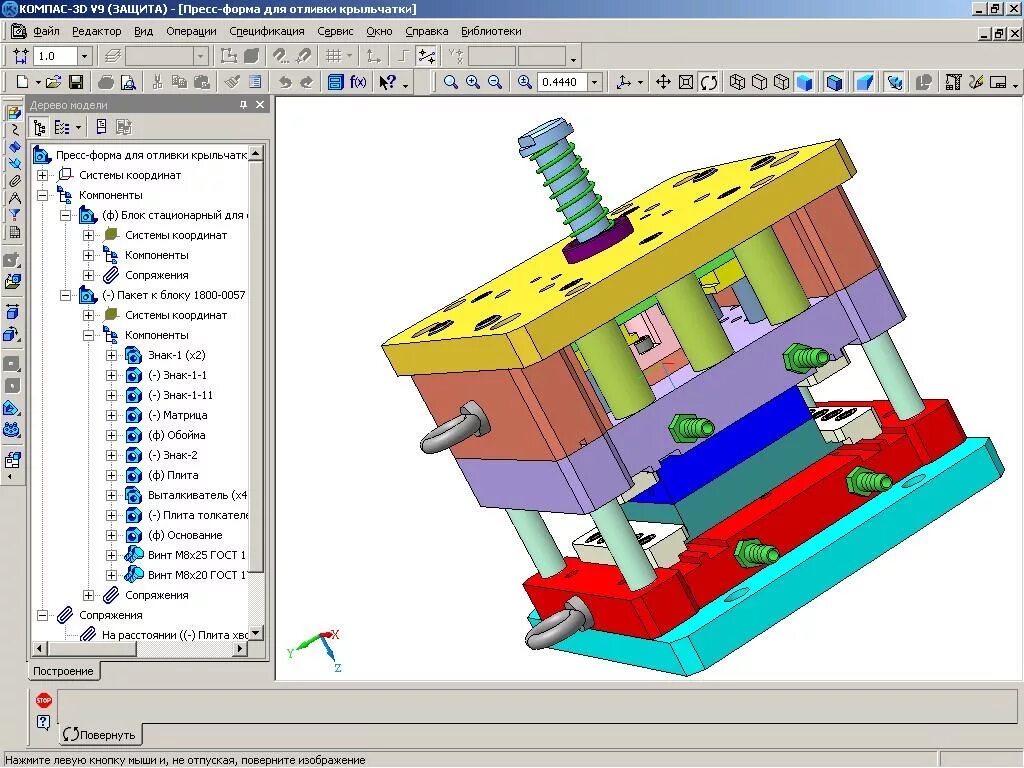The width and height of the screenshot is (1024, 768).
Task: Toggle the Rotate view tool
Action: click(709, 82)
